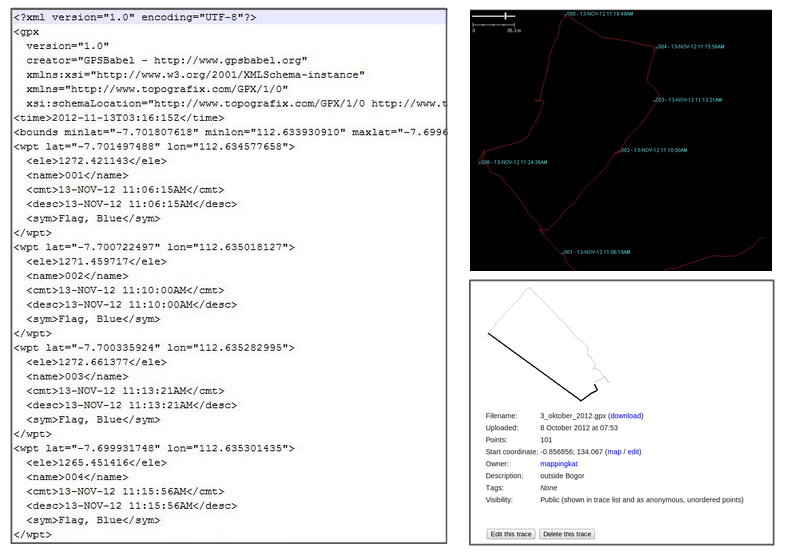Screen dimensions: 786x556
Task: Click the name 001 line in XML
Action: click(77, 175)
